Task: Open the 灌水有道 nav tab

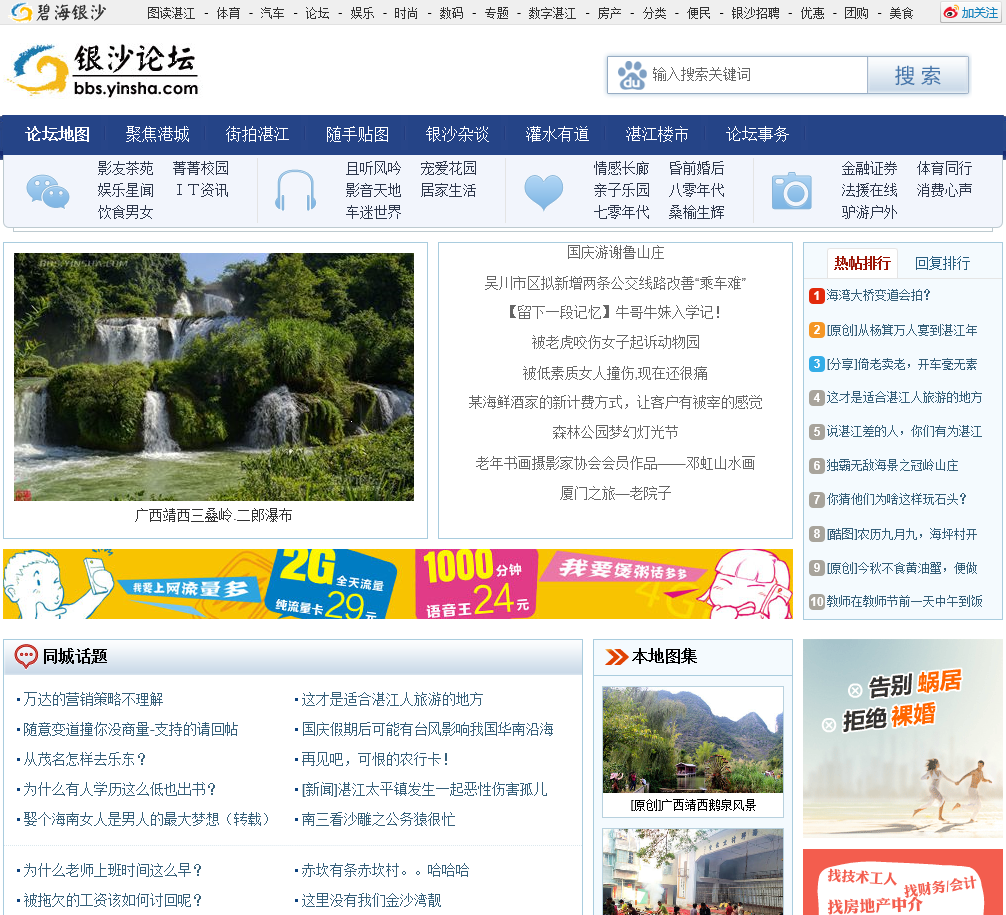Action: [x=558, y=134]
